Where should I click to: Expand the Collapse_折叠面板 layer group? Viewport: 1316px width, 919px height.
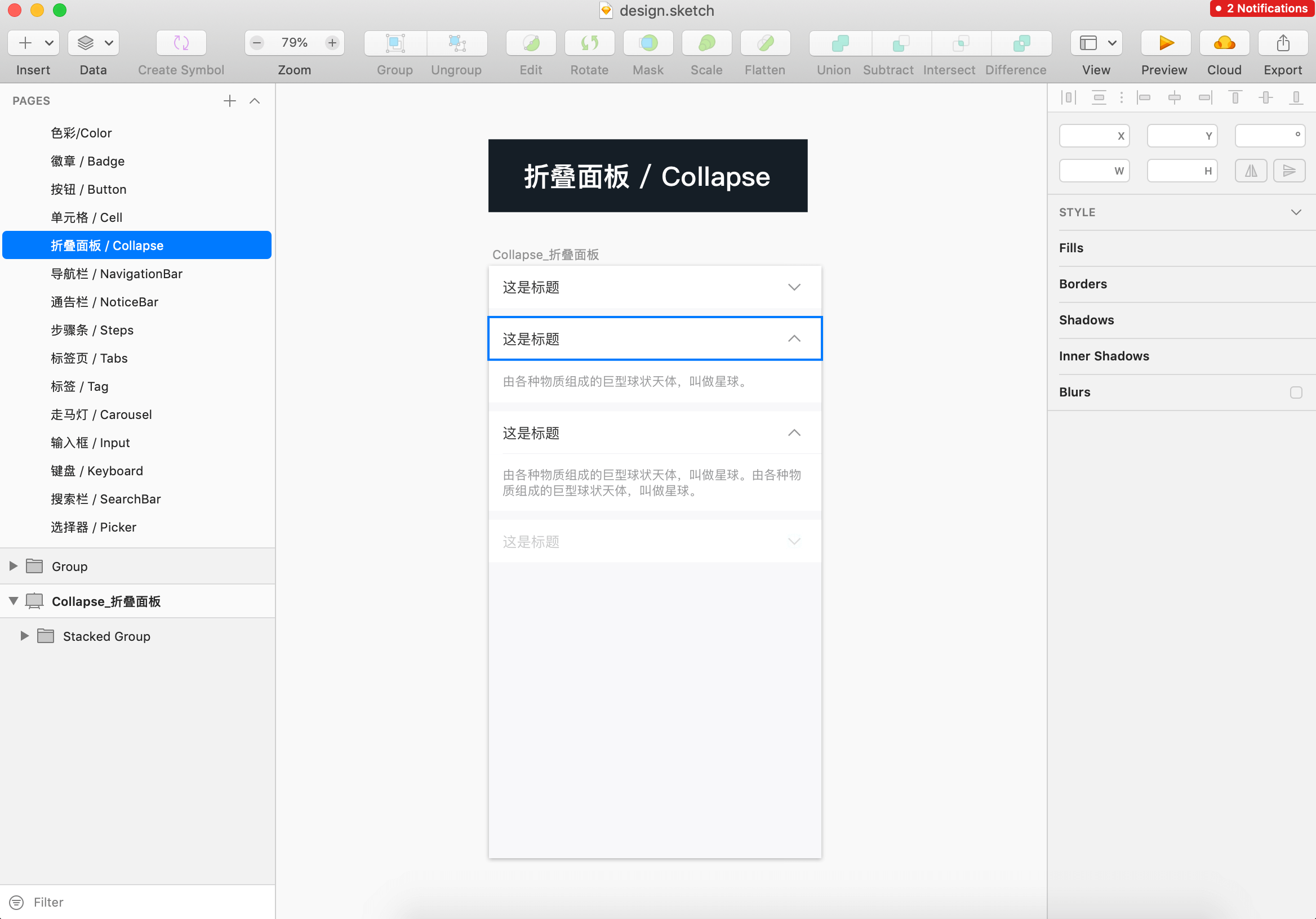tap(11, 601)
